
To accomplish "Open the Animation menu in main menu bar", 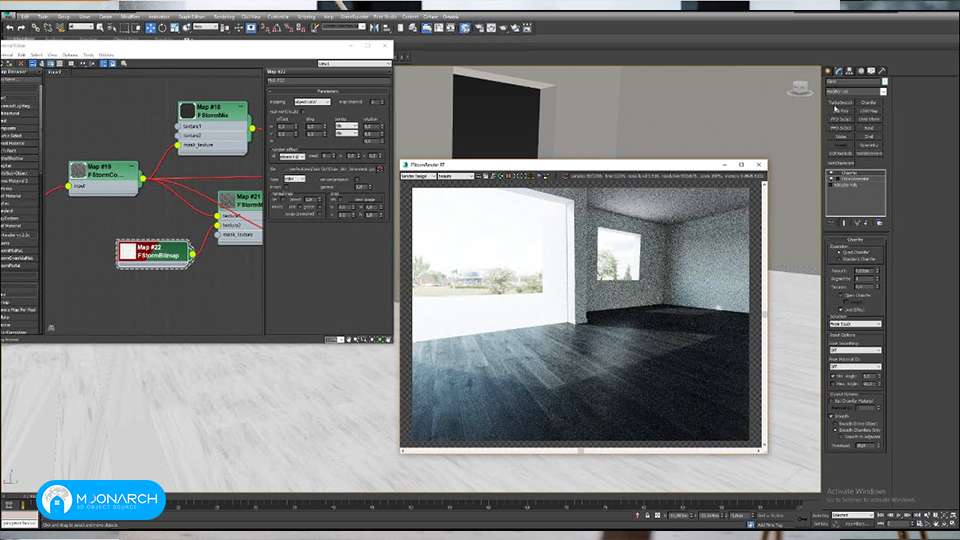I will 160,17.
